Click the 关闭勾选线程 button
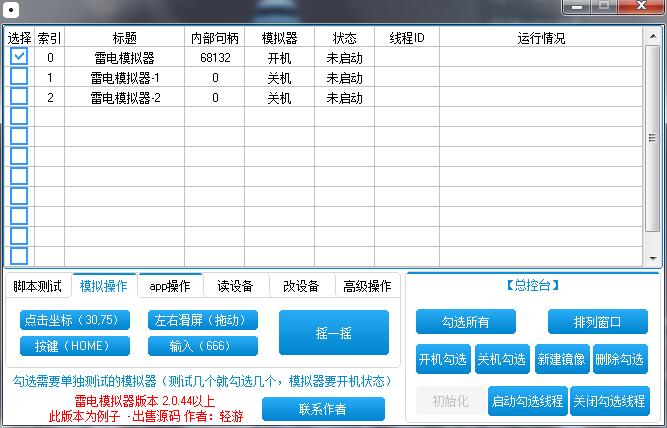Screen dimensions: 667x428 [x=610, y=401]
